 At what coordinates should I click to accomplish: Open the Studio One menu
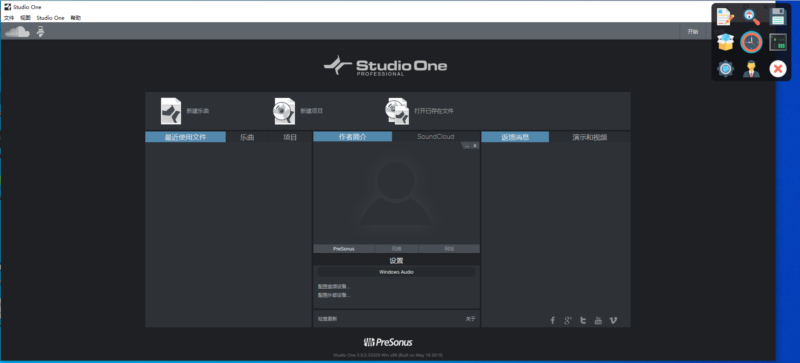(51, 18)
